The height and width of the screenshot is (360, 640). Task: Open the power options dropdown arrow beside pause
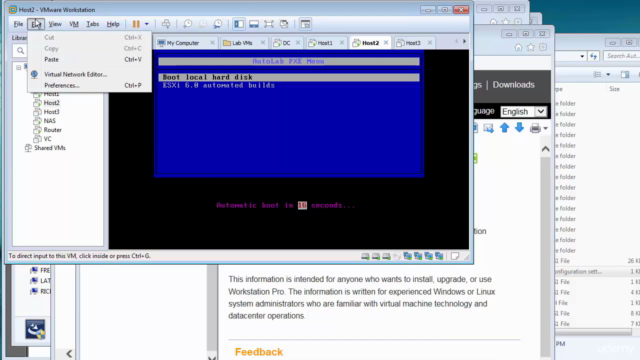(x=147, y=24)
